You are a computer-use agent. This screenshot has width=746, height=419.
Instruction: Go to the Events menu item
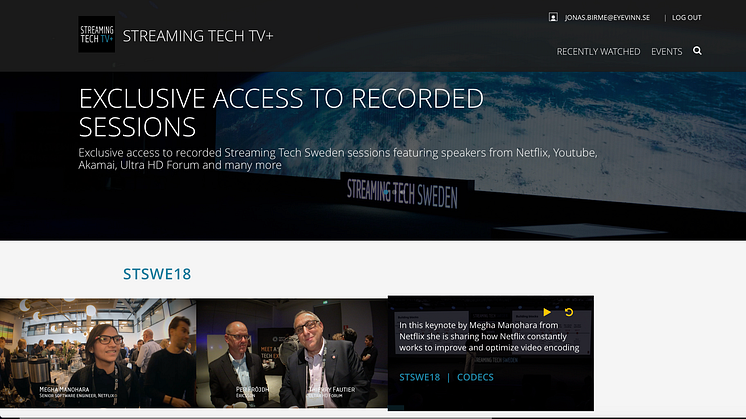pyautogui.click(x=666, y=52)
